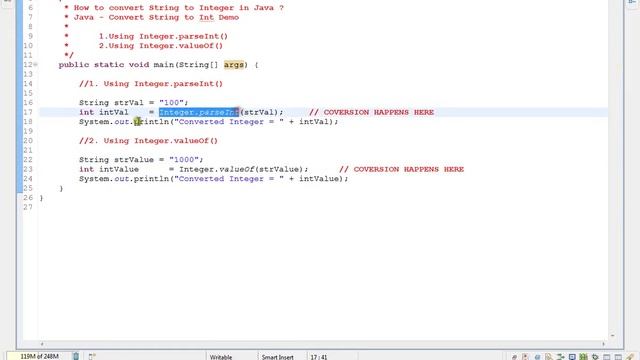Click vertical scrollbar down arrow
The height and width of the screenshot is (360, 640).
coord(613,336)
